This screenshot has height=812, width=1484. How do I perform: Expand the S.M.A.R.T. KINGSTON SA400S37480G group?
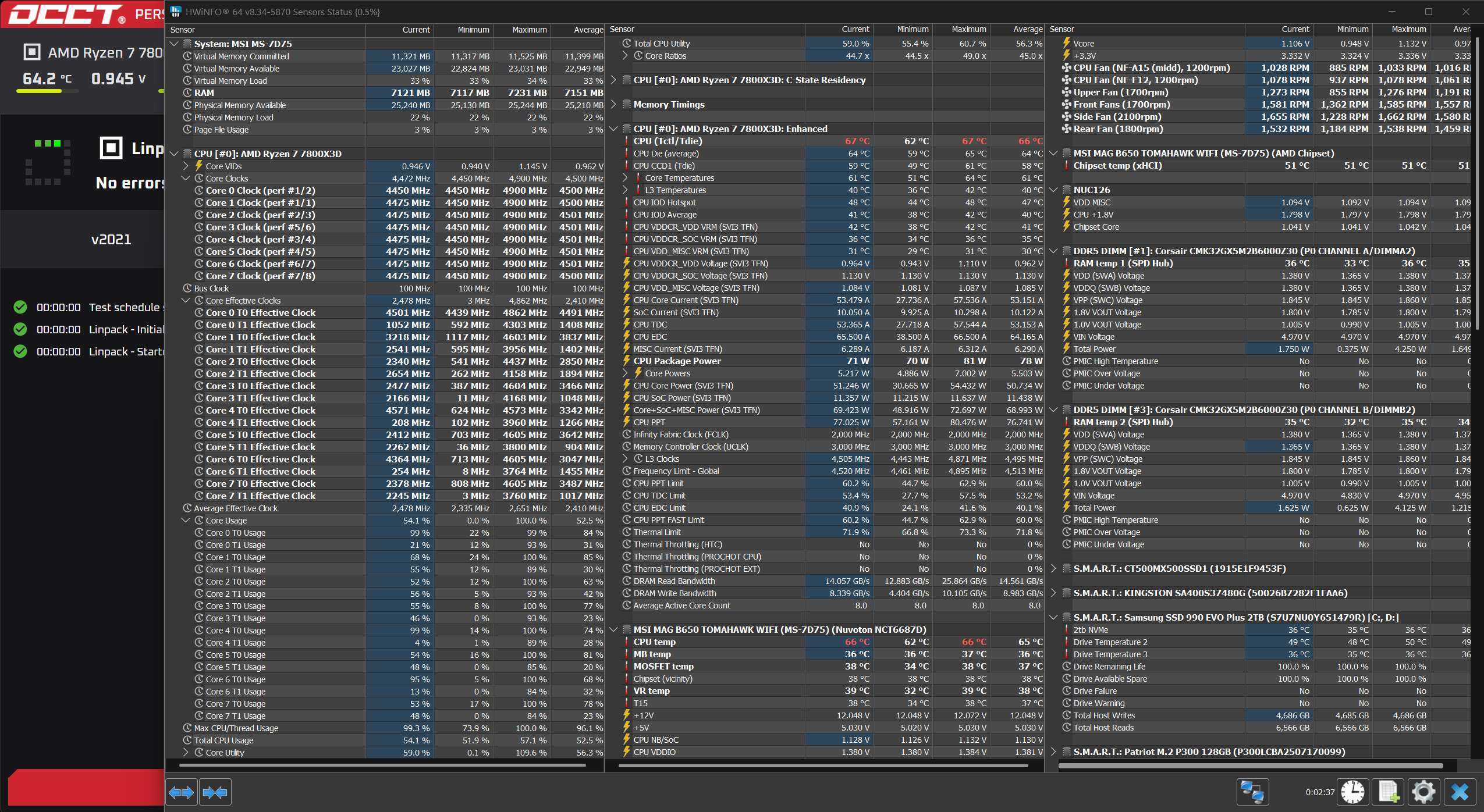[1053, 593]
